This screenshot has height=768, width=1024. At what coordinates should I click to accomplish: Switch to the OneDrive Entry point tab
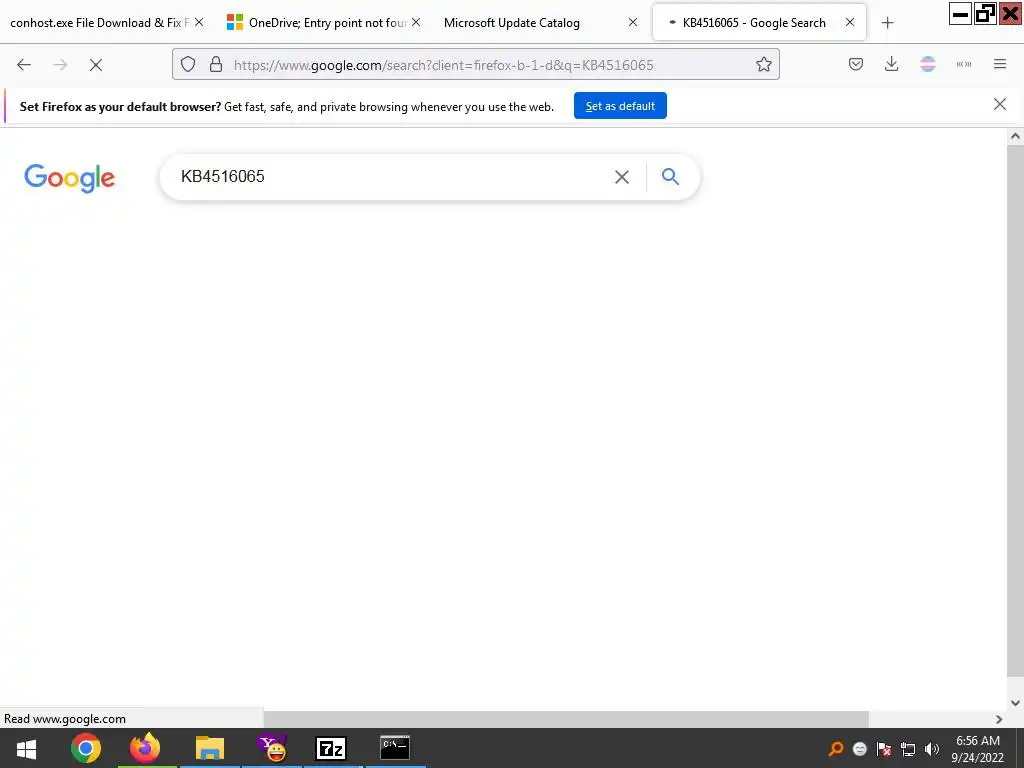(x=317, y=23)
